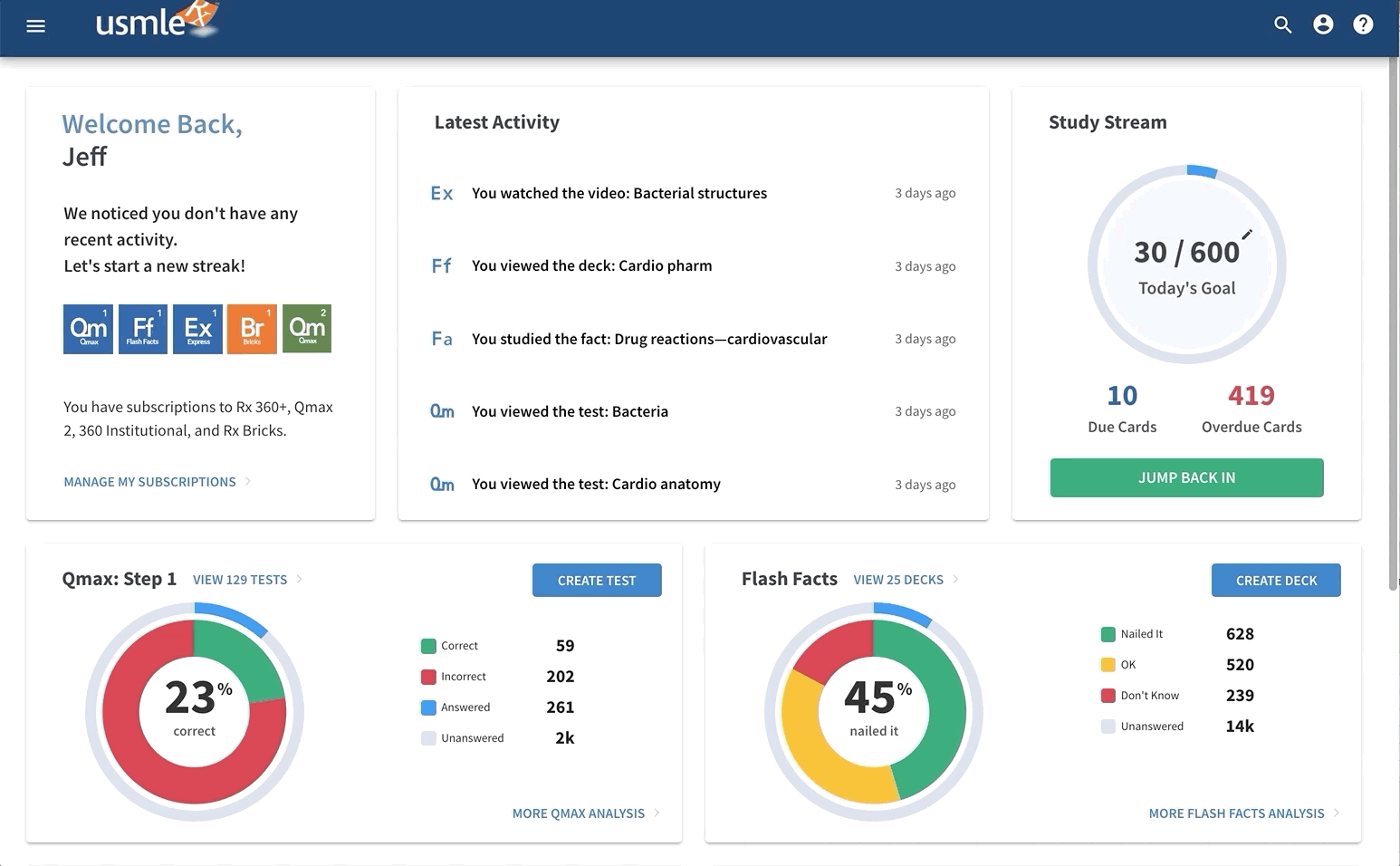The width and height of the screenshot is (1400, 866).
Task: Click the Fa icon beside Drug reactions fact
Action: (x=441, y=339)
